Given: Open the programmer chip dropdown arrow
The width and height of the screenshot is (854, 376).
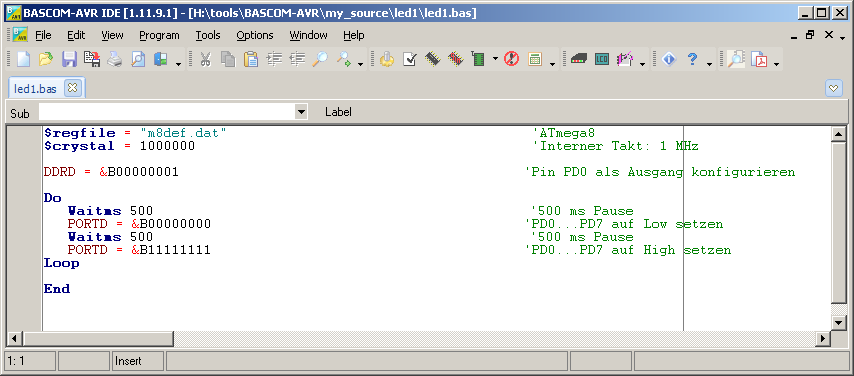Looking at the screenshot, I should coord(495,59).
